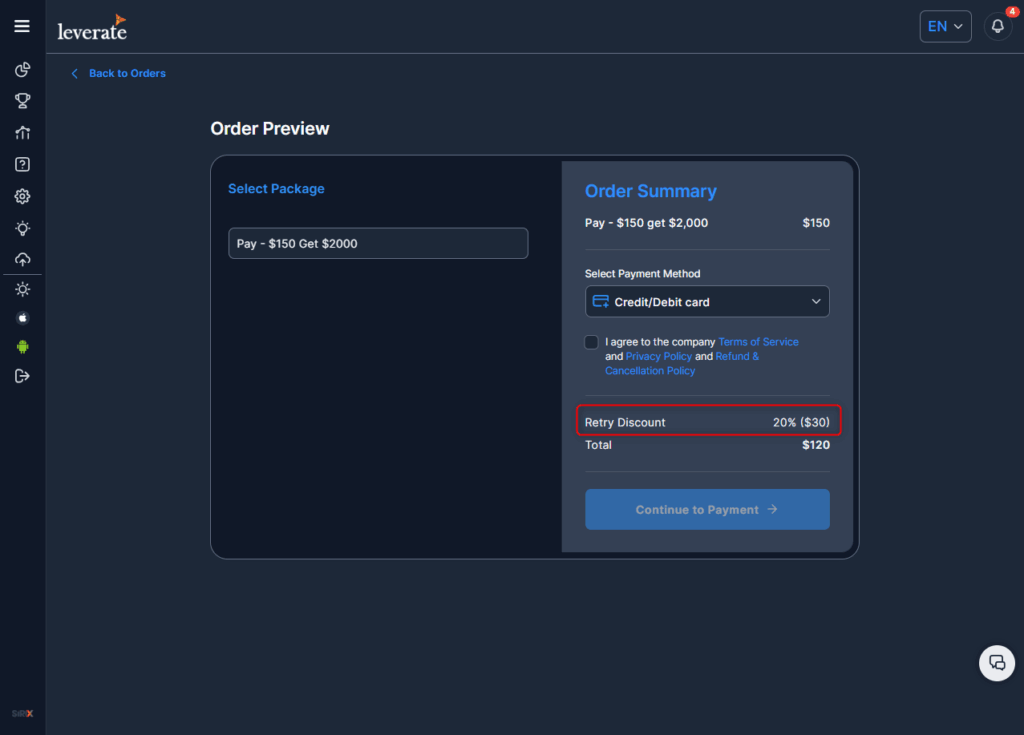Click the Apple app download icon
Viewport: 1024px width, 735px height.
(22, 318)
